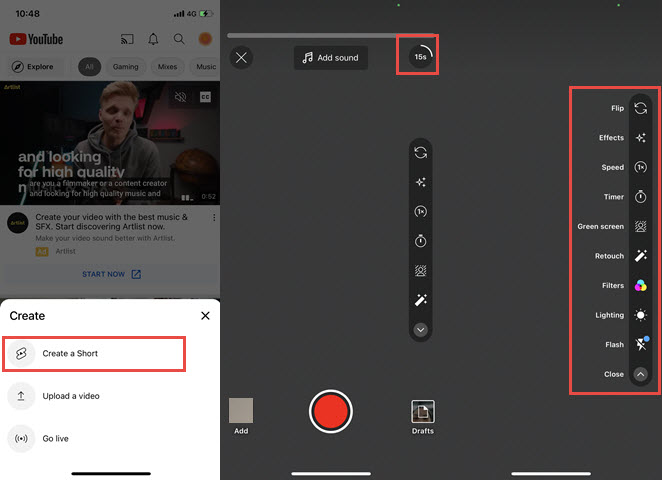Click the ad video thumbnail
Screen dimensions: 662x480
(110, 143)
